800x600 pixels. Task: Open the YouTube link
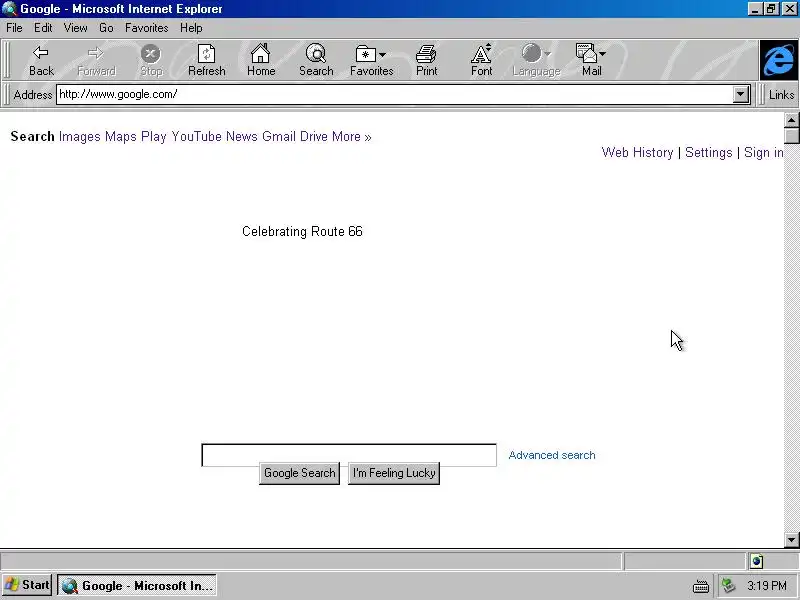point(196,137)
